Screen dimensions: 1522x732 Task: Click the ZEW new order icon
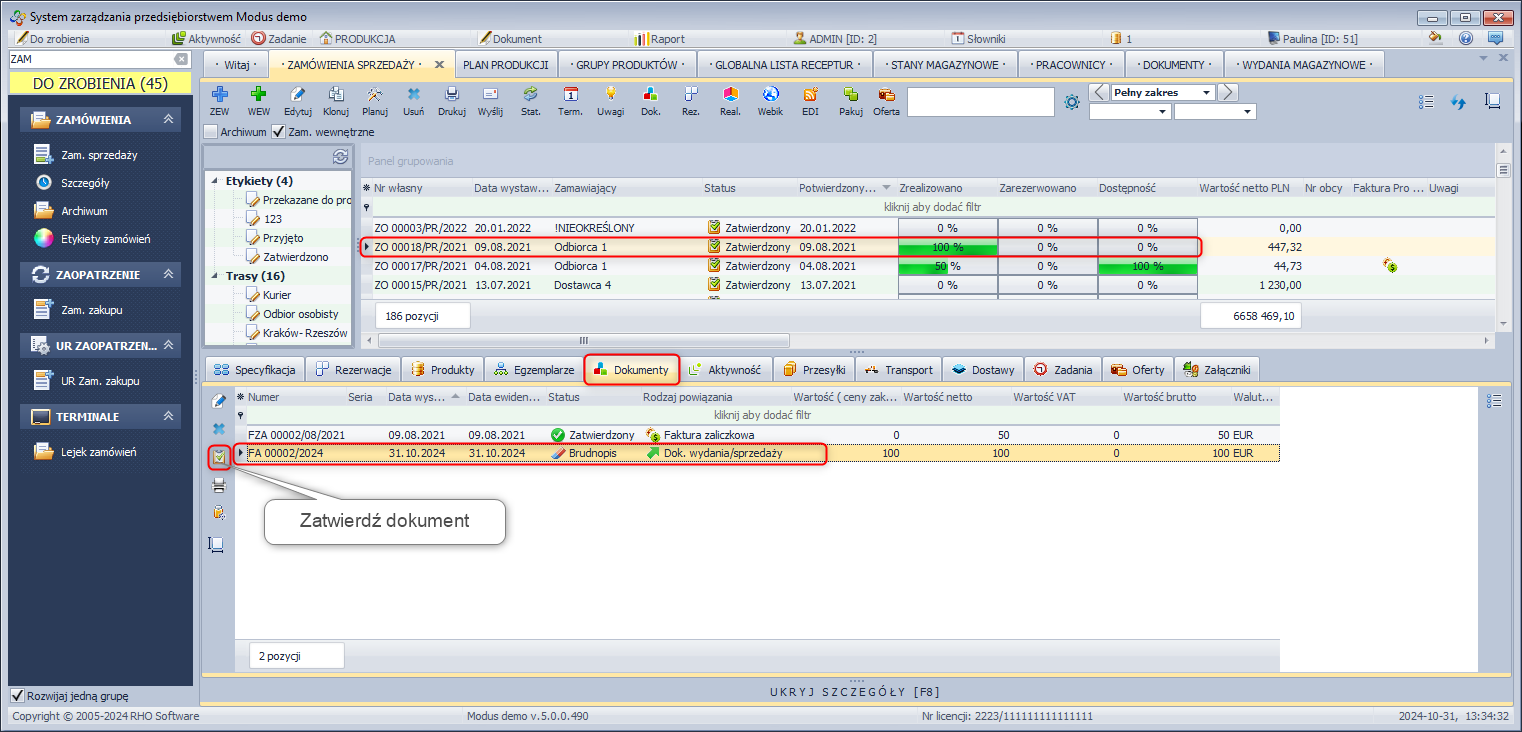[220, 95]
